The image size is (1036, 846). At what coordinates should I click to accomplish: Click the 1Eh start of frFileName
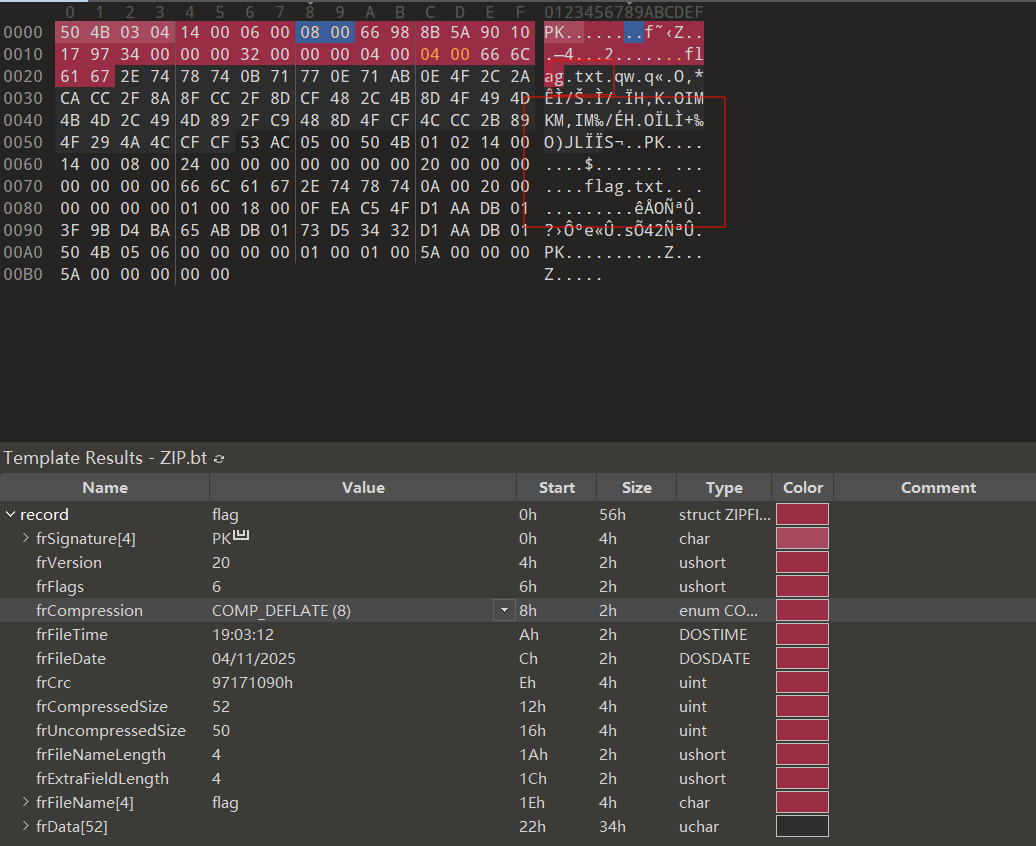[532, 802]
